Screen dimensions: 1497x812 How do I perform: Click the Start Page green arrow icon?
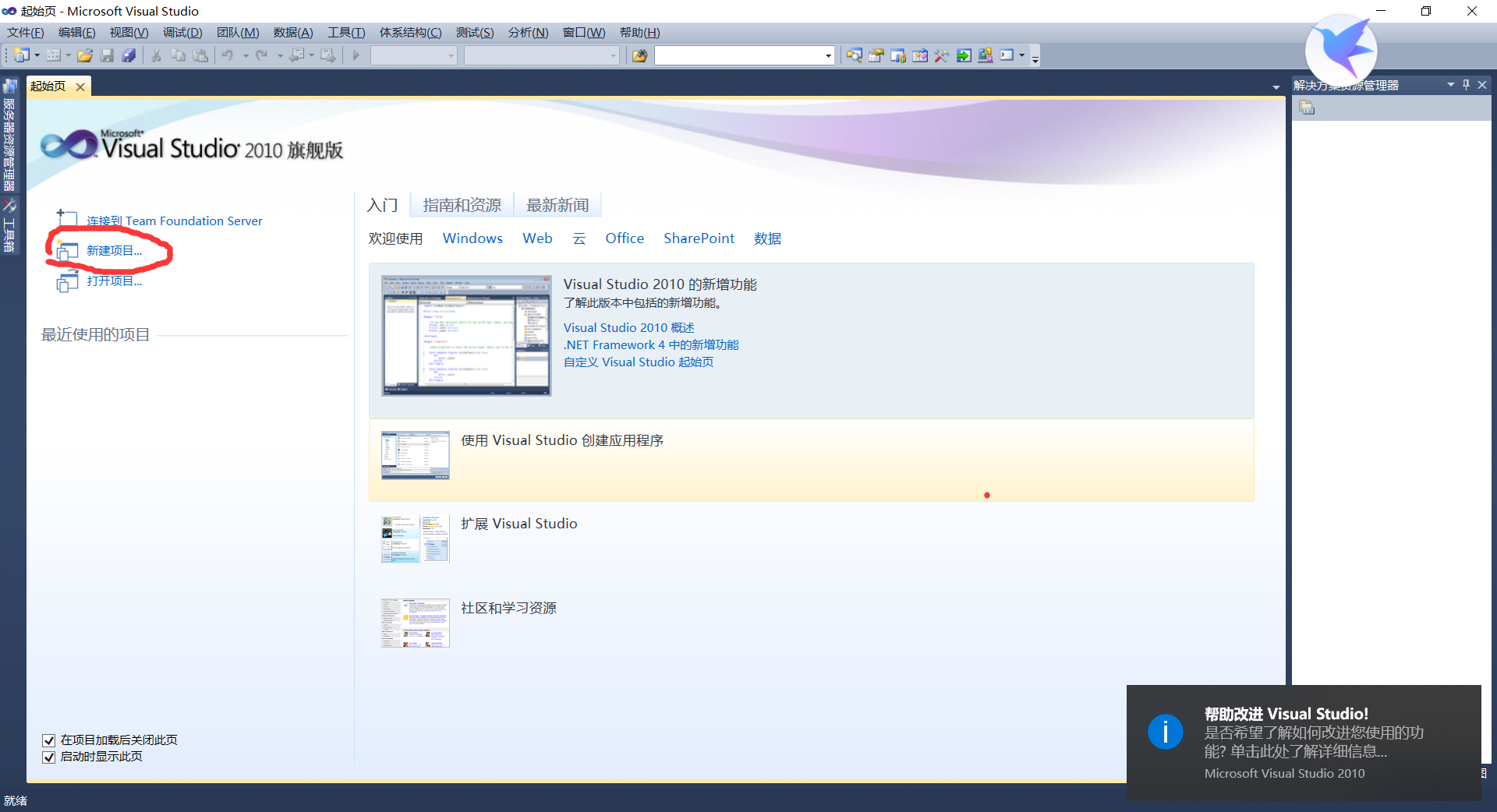click(964, 55)
